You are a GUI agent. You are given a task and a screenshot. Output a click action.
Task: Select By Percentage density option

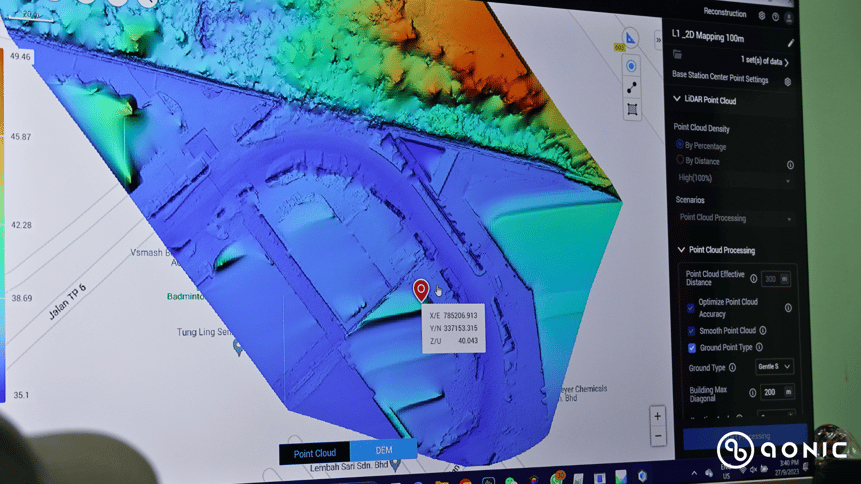point(680,145)
